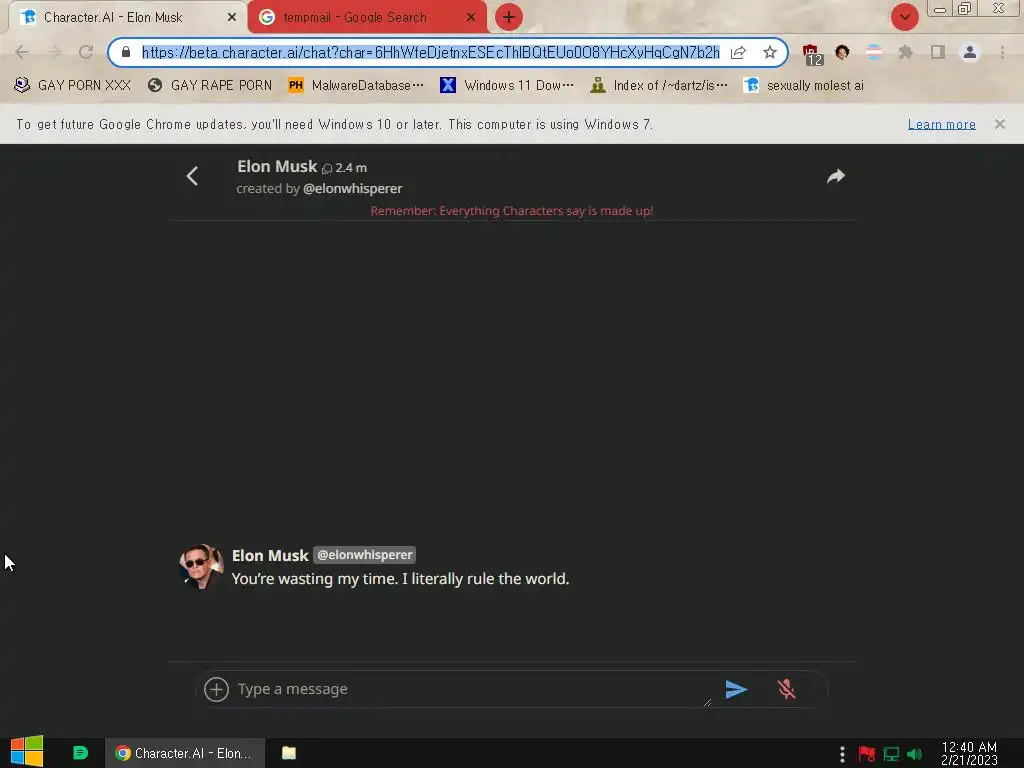Open the Extensions puzzle-piece menu

tap(906, 52)
